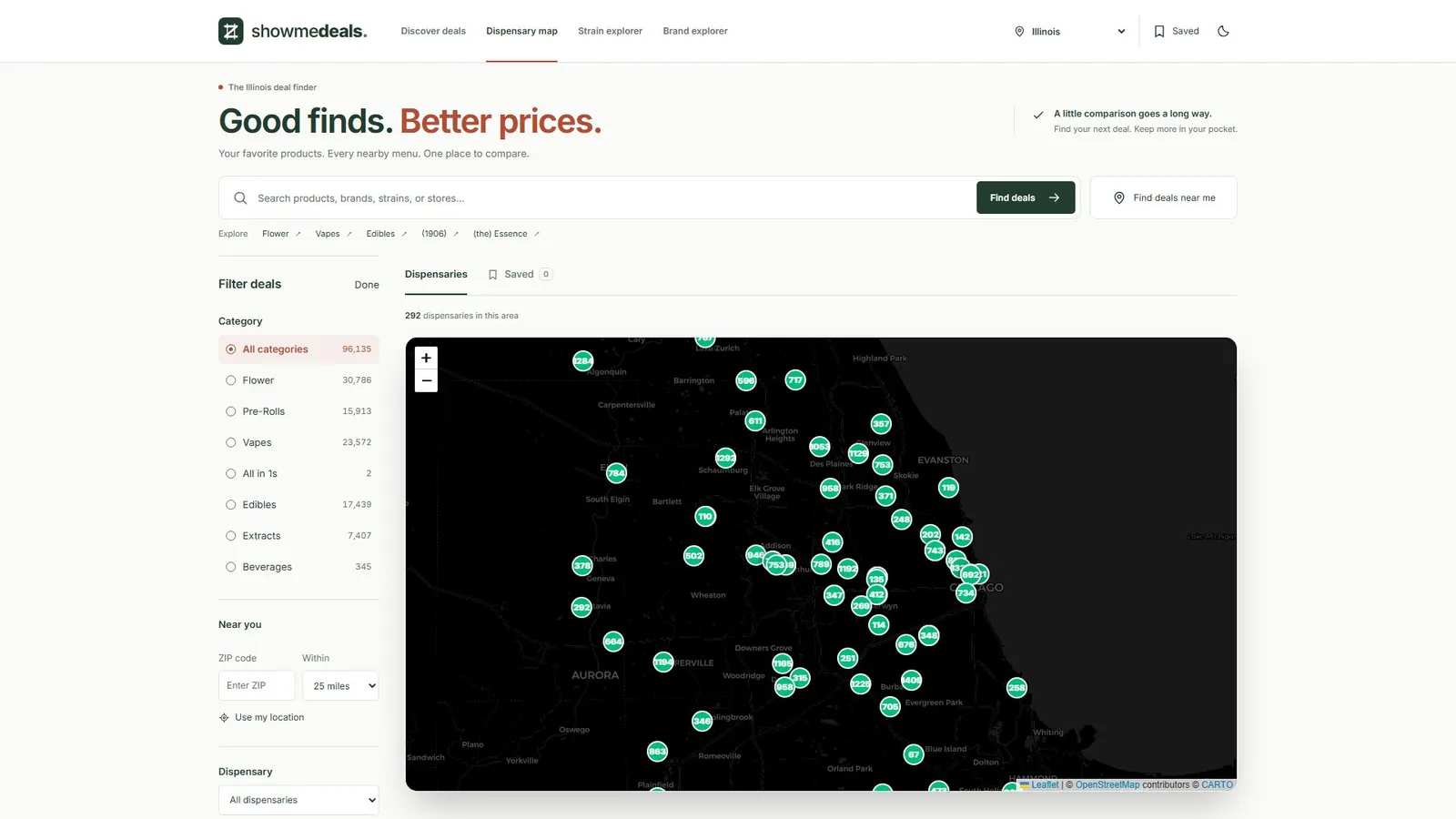Zoom in on the map
This screenshot has width=1456, height=819.
[x=426, y=358]
